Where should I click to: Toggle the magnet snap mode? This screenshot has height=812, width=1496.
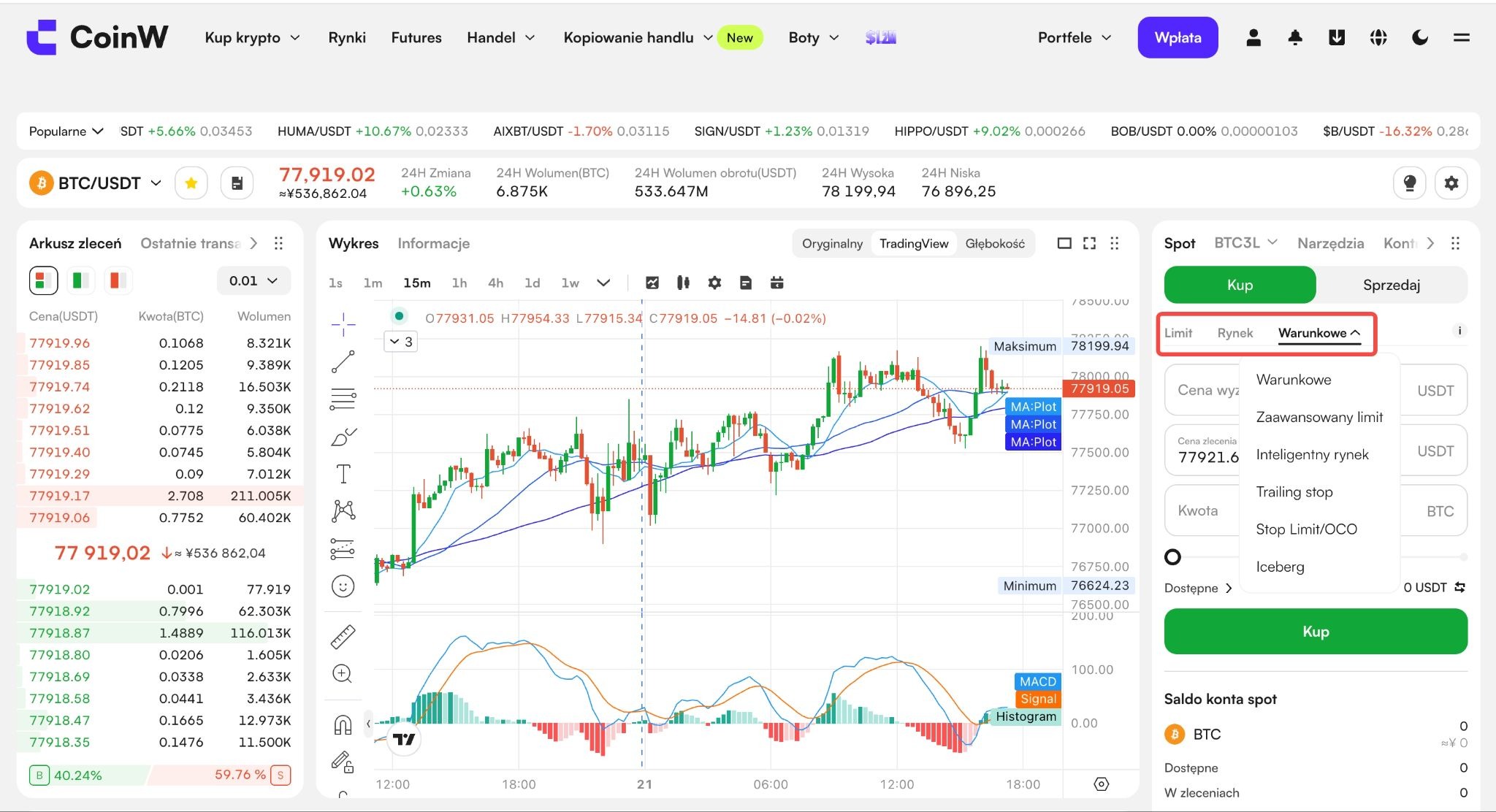pos(343,724)
